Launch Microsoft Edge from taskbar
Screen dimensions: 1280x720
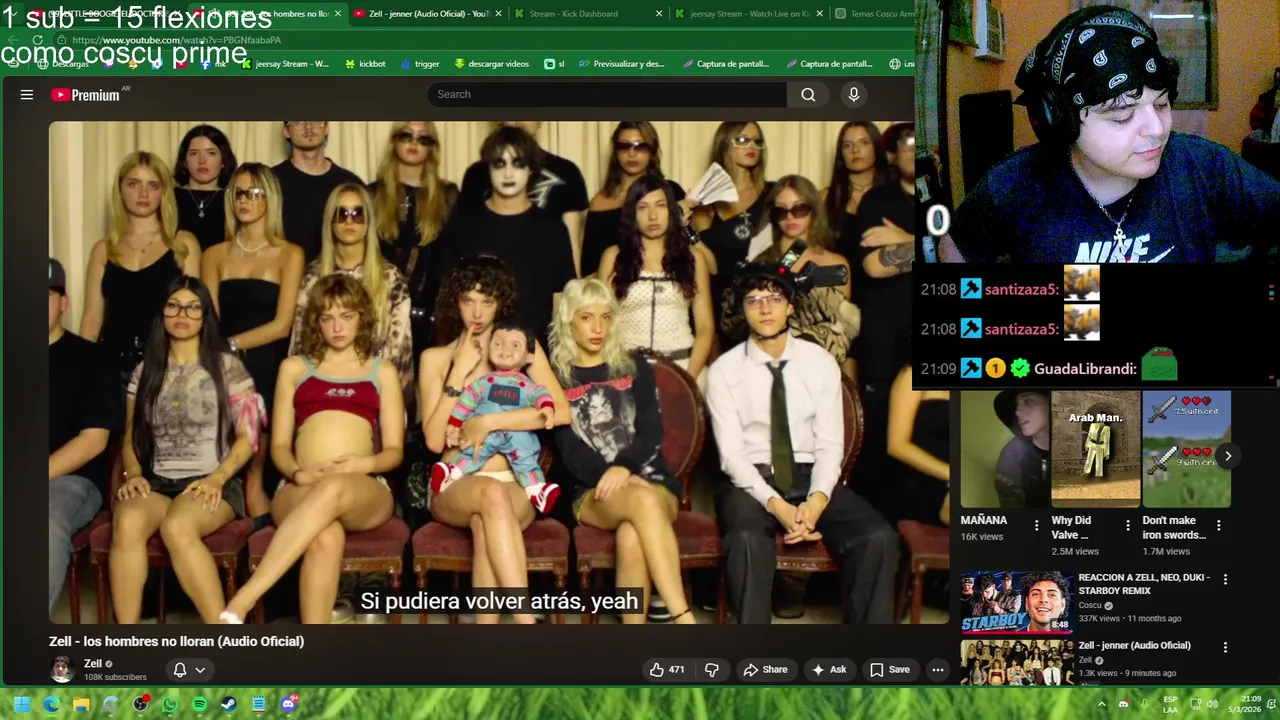coord(52,704)
